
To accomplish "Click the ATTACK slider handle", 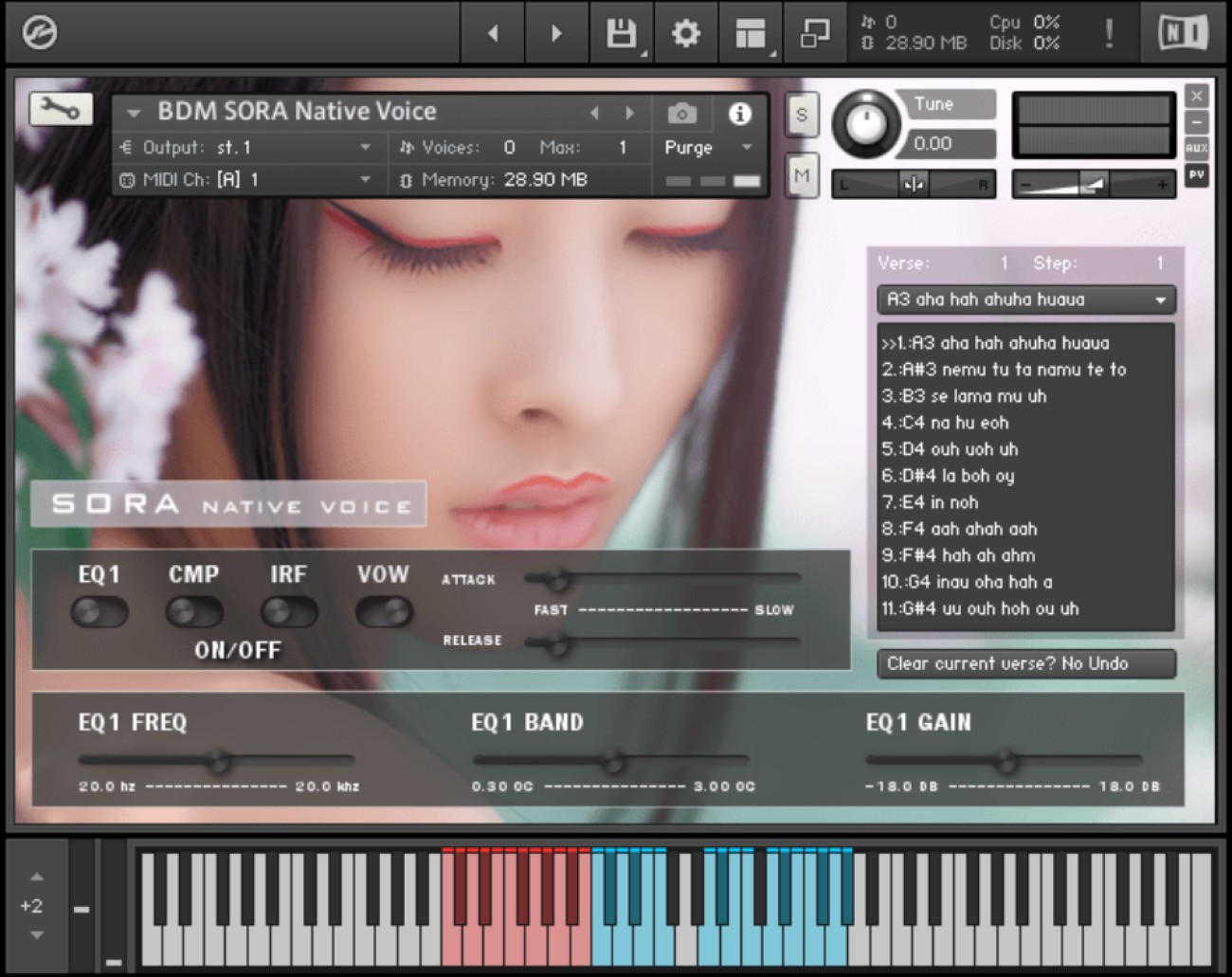I will point(557,578).
